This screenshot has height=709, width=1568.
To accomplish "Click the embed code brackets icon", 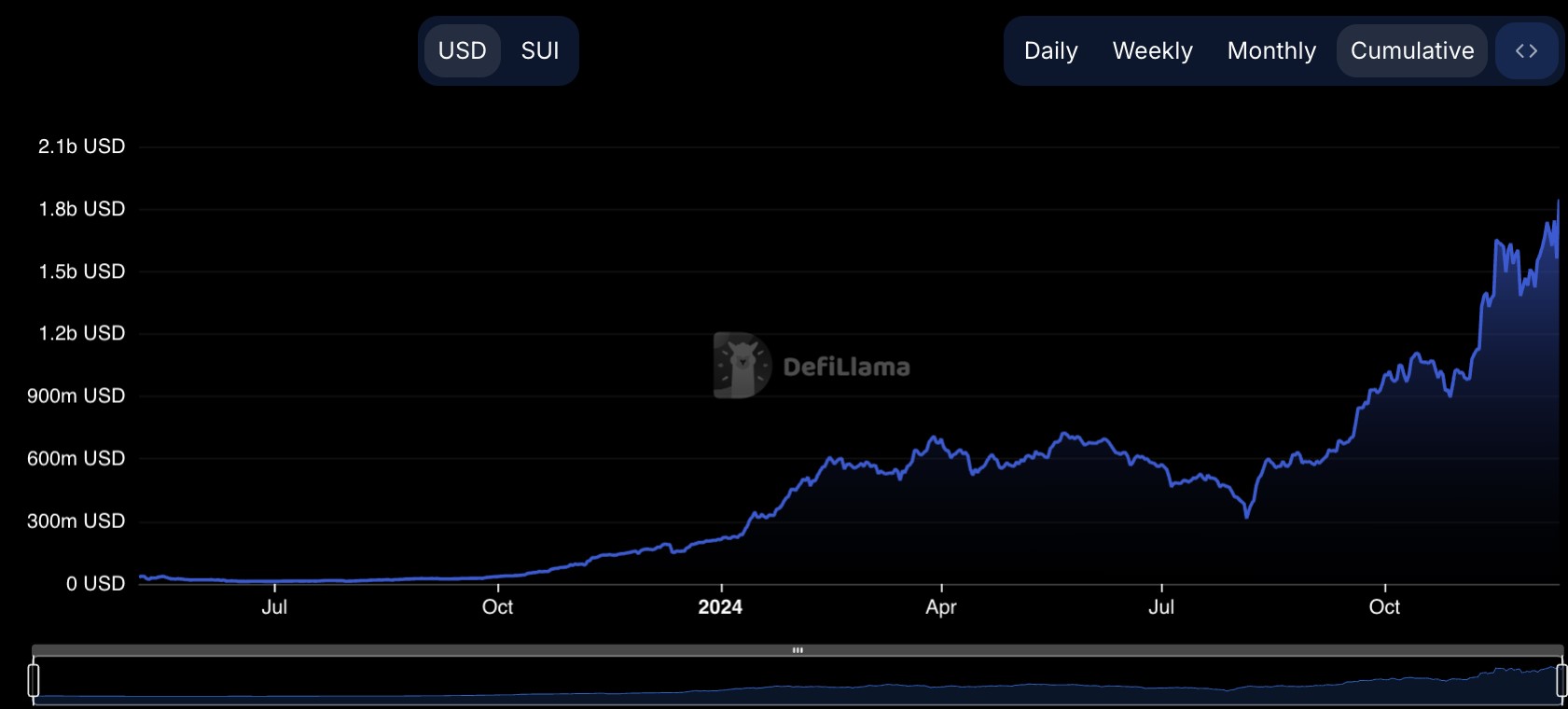I will pos(1526,51).
